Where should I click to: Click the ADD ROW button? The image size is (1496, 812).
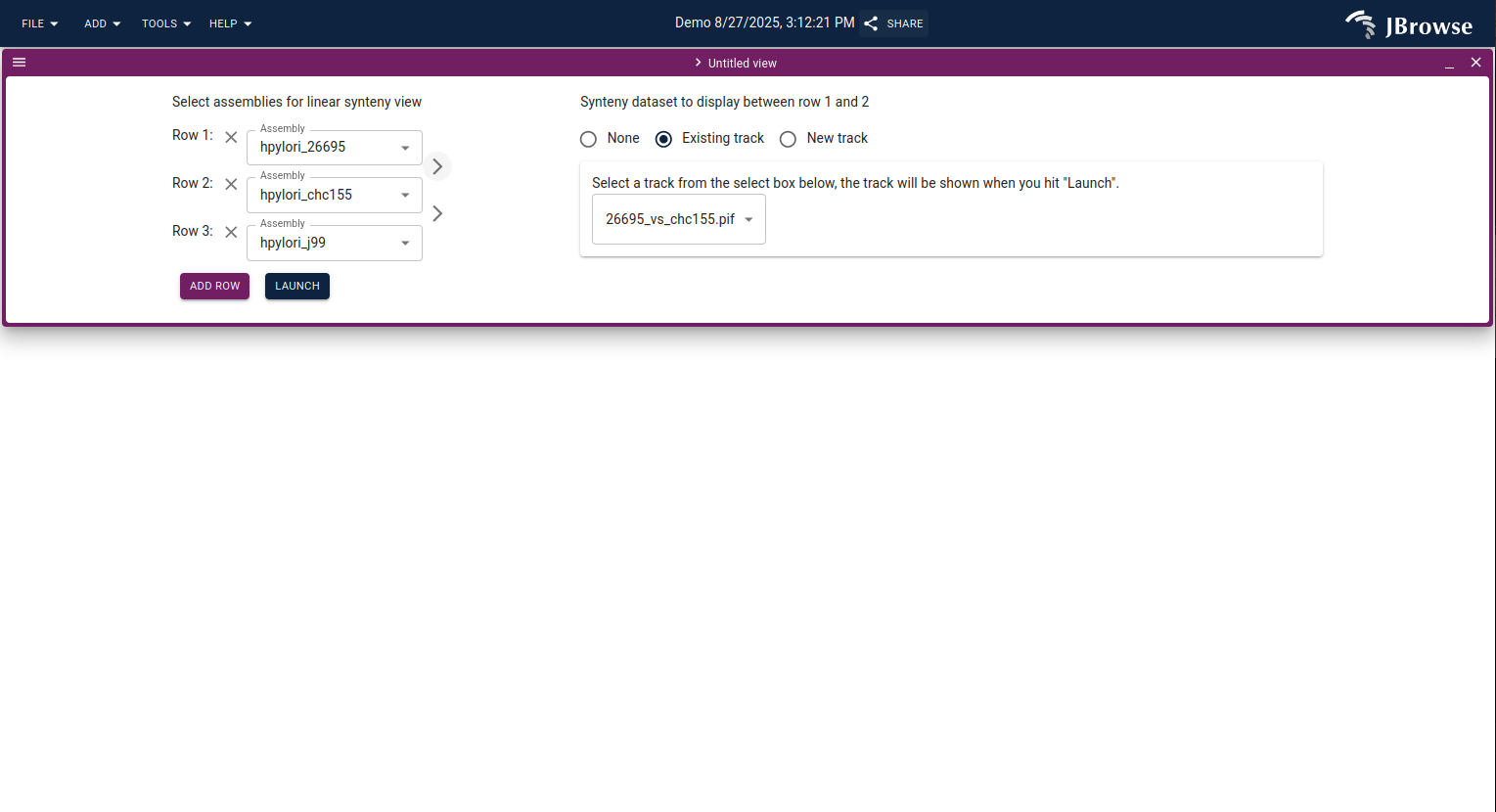click(214, 286)
